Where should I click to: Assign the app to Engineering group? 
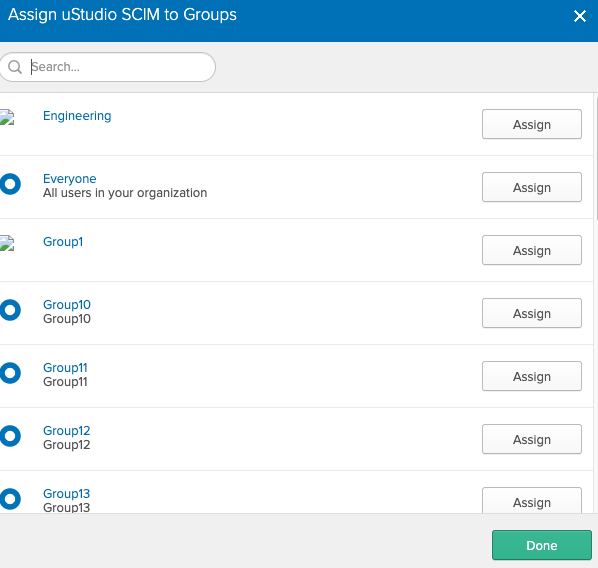tap(532, 124)
